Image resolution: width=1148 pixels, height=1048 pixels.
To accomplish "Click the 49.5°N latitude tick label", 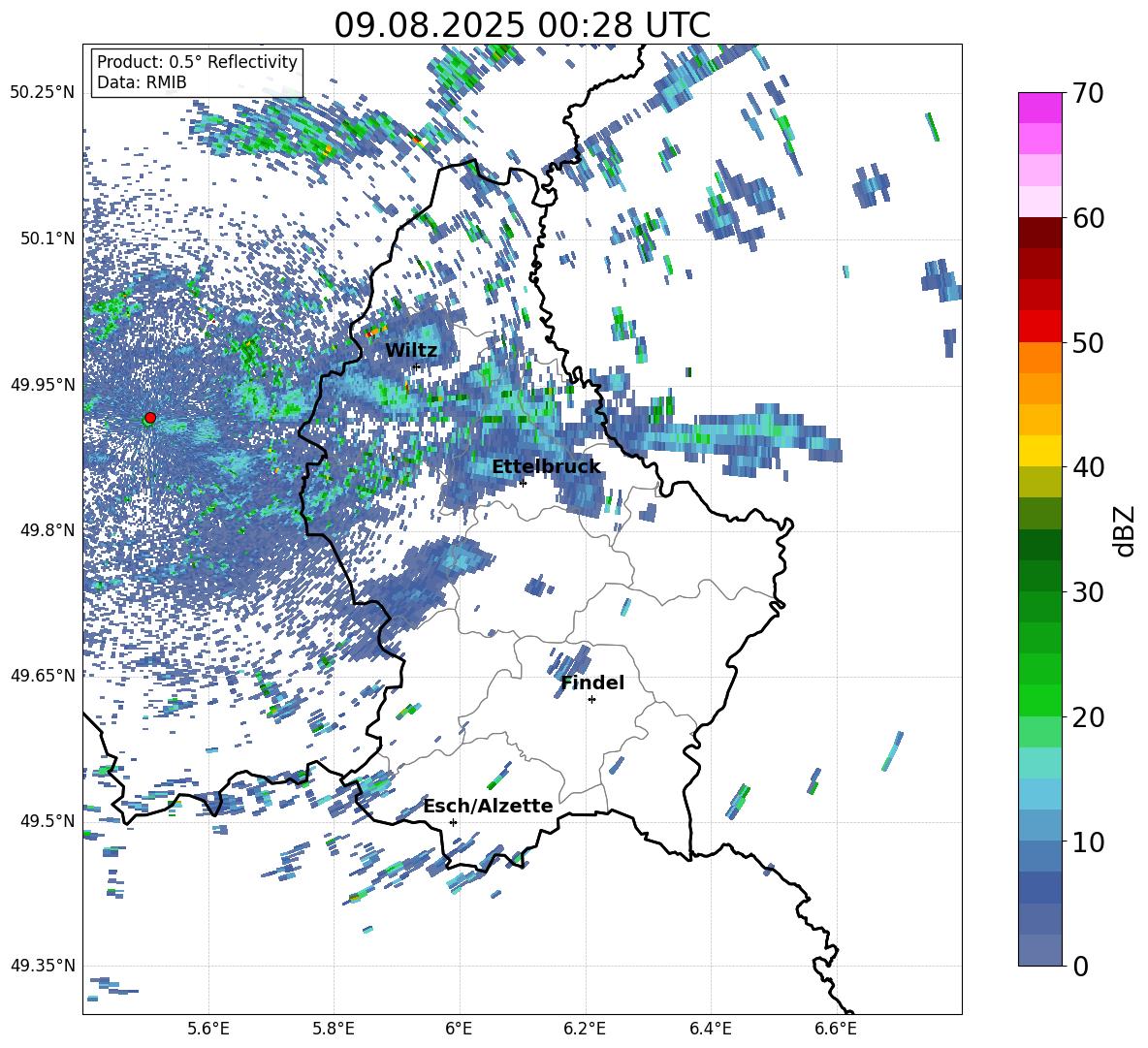I will pos(47,820).
